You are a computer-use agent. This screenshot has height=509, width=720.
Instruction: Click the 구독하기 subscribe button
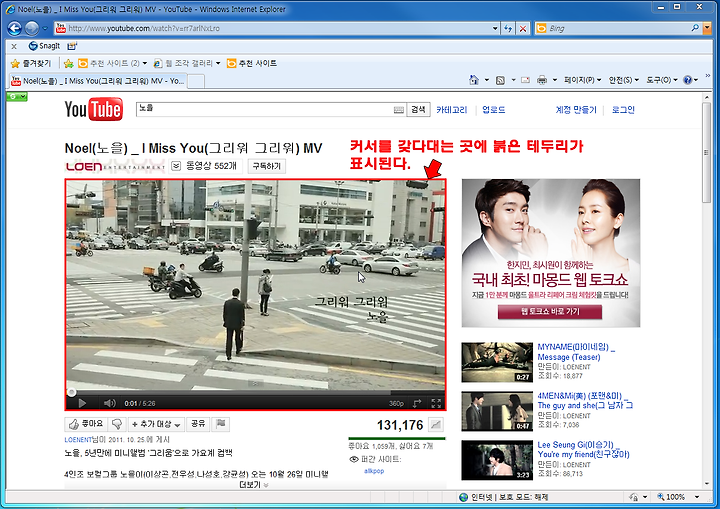[267, 166]
